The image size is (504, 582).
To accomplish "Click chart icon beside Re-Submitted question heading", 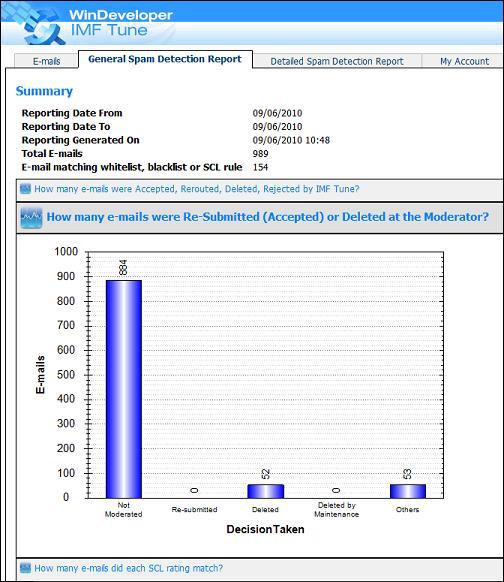I will pyautogui.click(x=31, y=218).
